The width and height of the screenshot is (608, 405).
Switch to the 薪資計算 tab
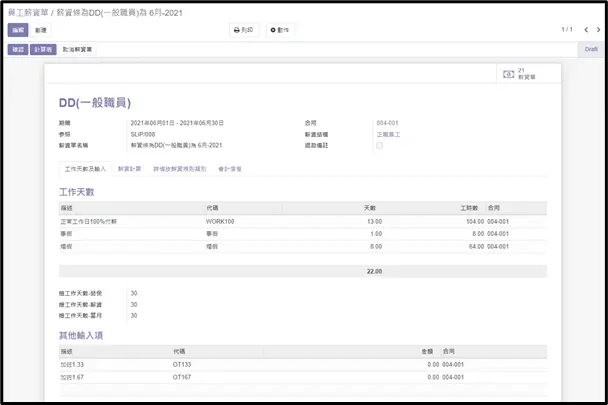(130, 169)
